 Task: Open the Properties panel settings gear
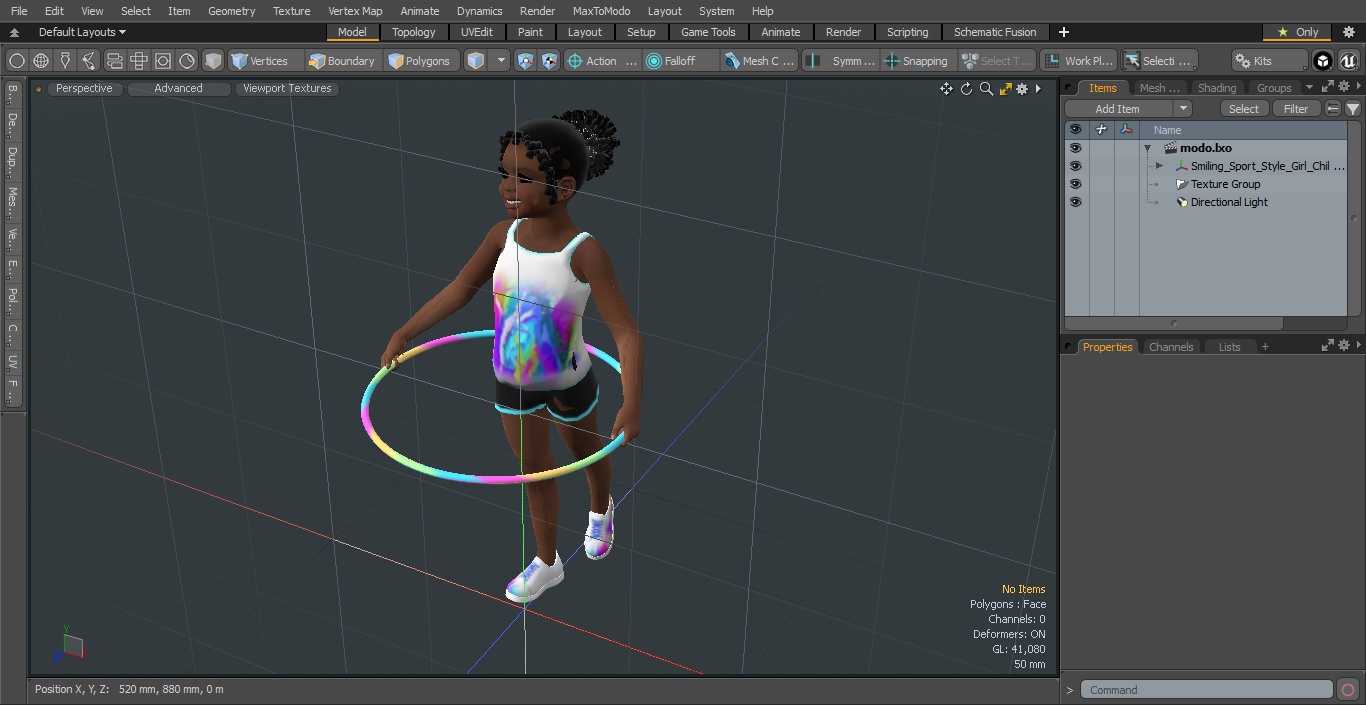[1343, 346]
